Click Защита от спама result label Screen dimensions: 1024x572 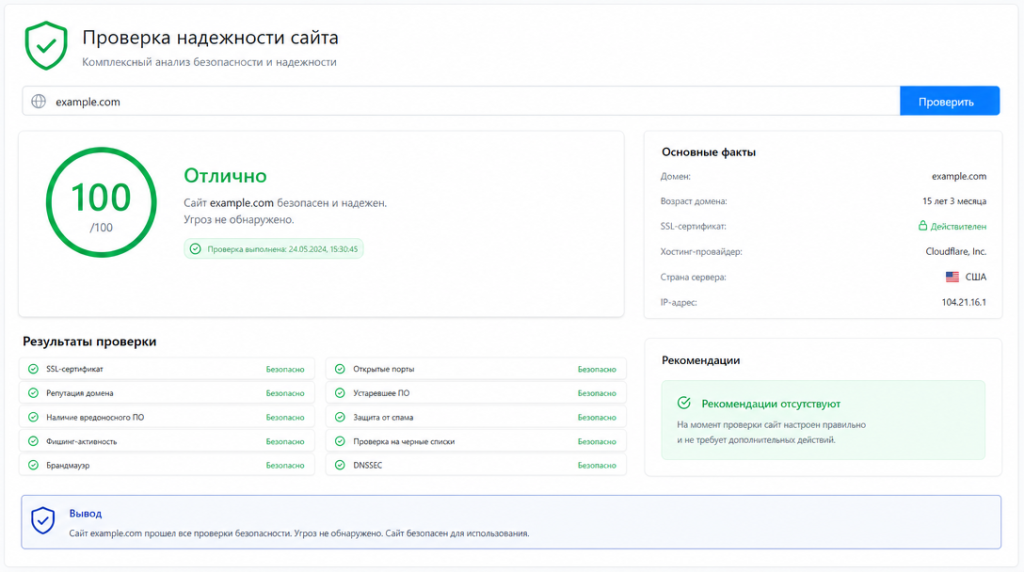pyautogui.click(x=383, y=418)
